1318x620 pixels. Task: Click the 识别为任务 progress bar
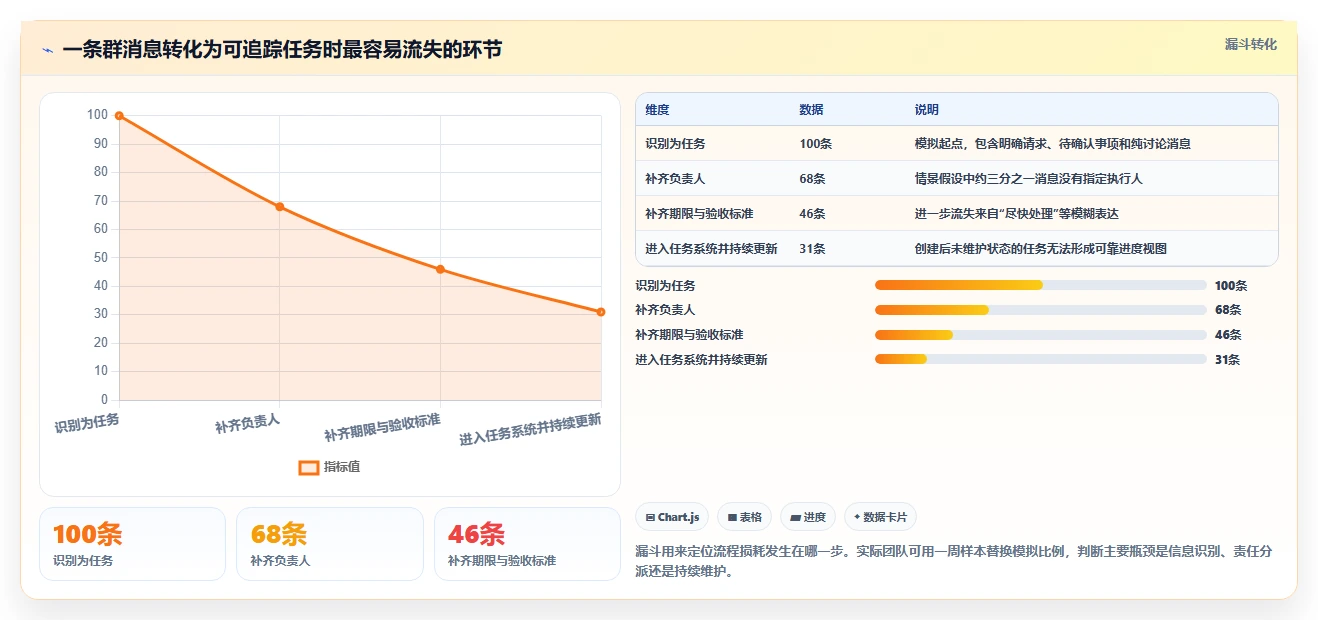(1041, 285)
